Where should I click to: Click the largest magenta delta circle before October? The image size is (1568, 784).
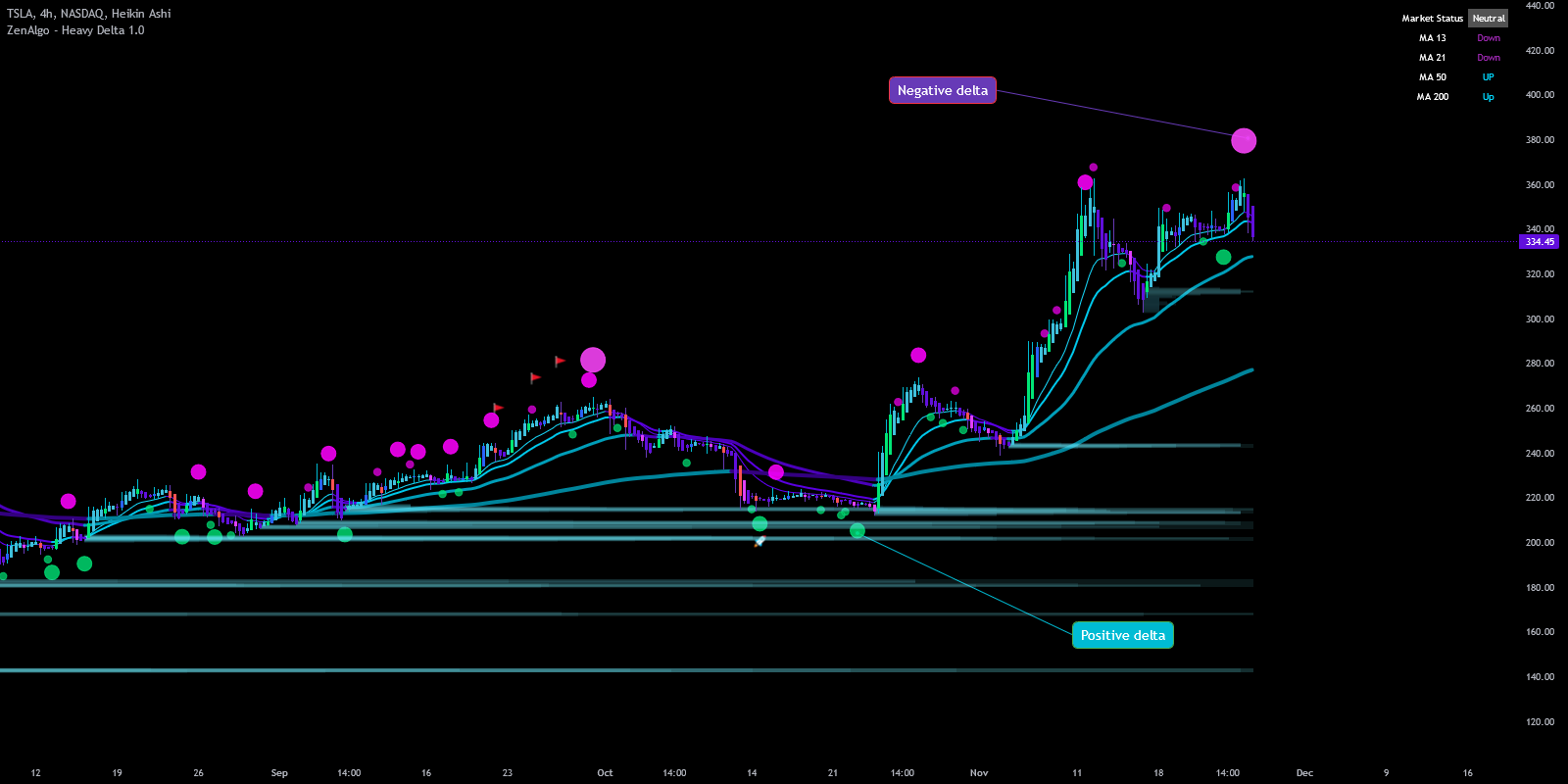point(593,360)
